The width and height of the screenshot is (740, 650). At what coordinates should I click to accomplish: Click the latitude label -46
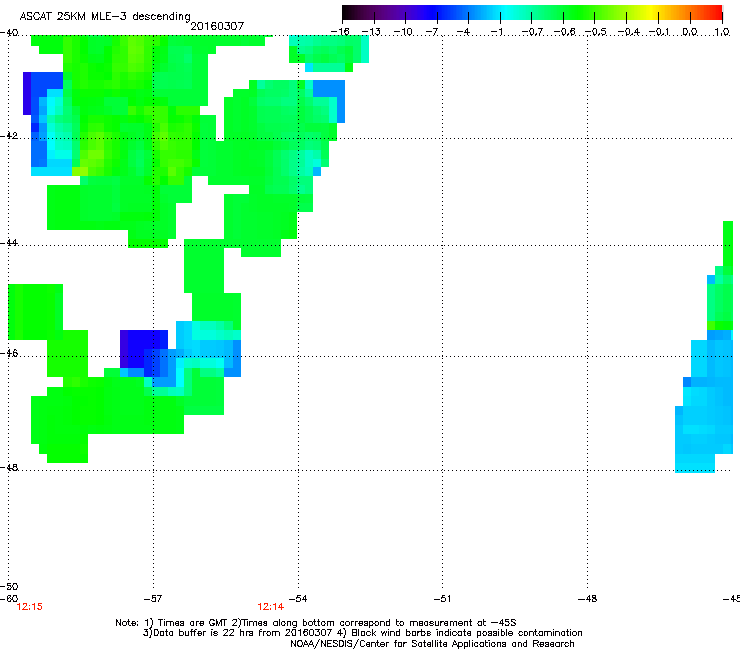9,353
